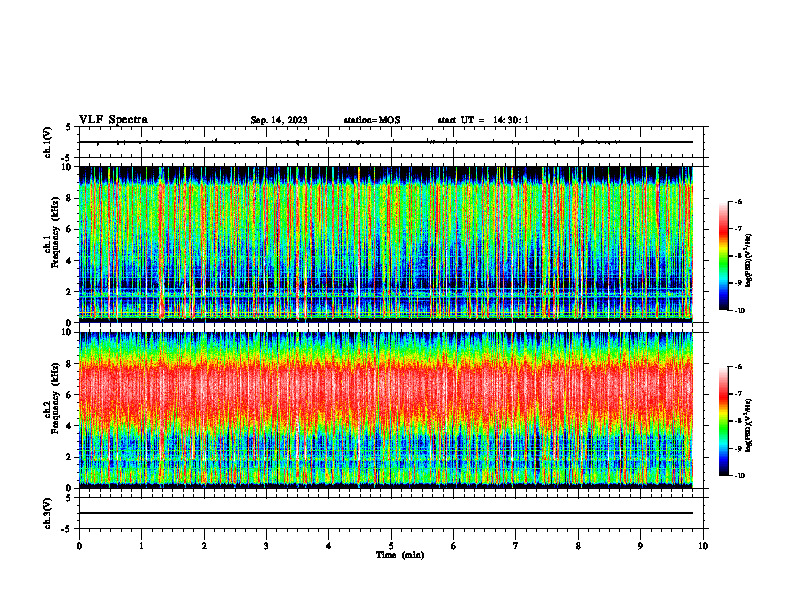This screenshot has height=612, width=792.
Task: Click the "8" tick on the time axis
Action: point(578,546)
